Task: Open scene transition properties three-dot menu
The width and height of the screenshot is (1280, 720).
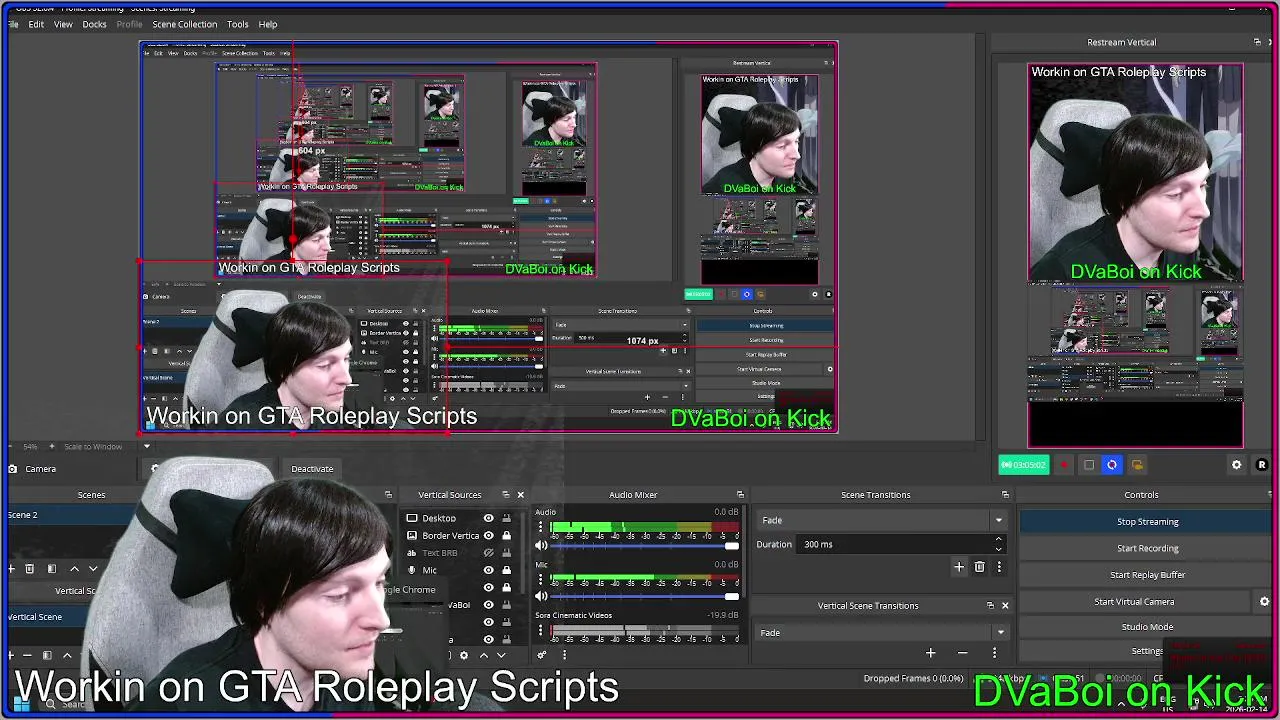Action: pyautogui.click(x=998, y=567)
